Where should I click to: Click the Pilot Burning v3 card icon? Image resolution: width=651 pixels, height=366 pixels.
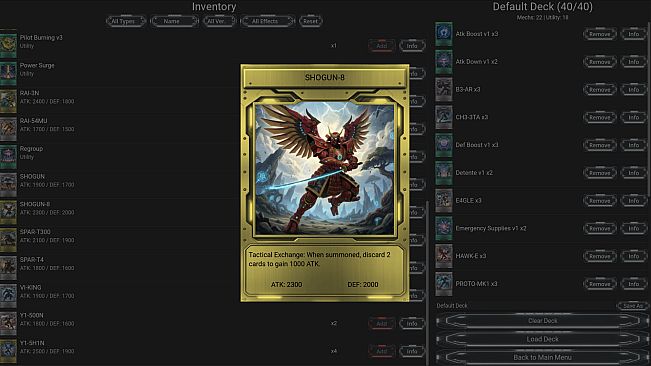pyautogui.click(x=8, y=46)
